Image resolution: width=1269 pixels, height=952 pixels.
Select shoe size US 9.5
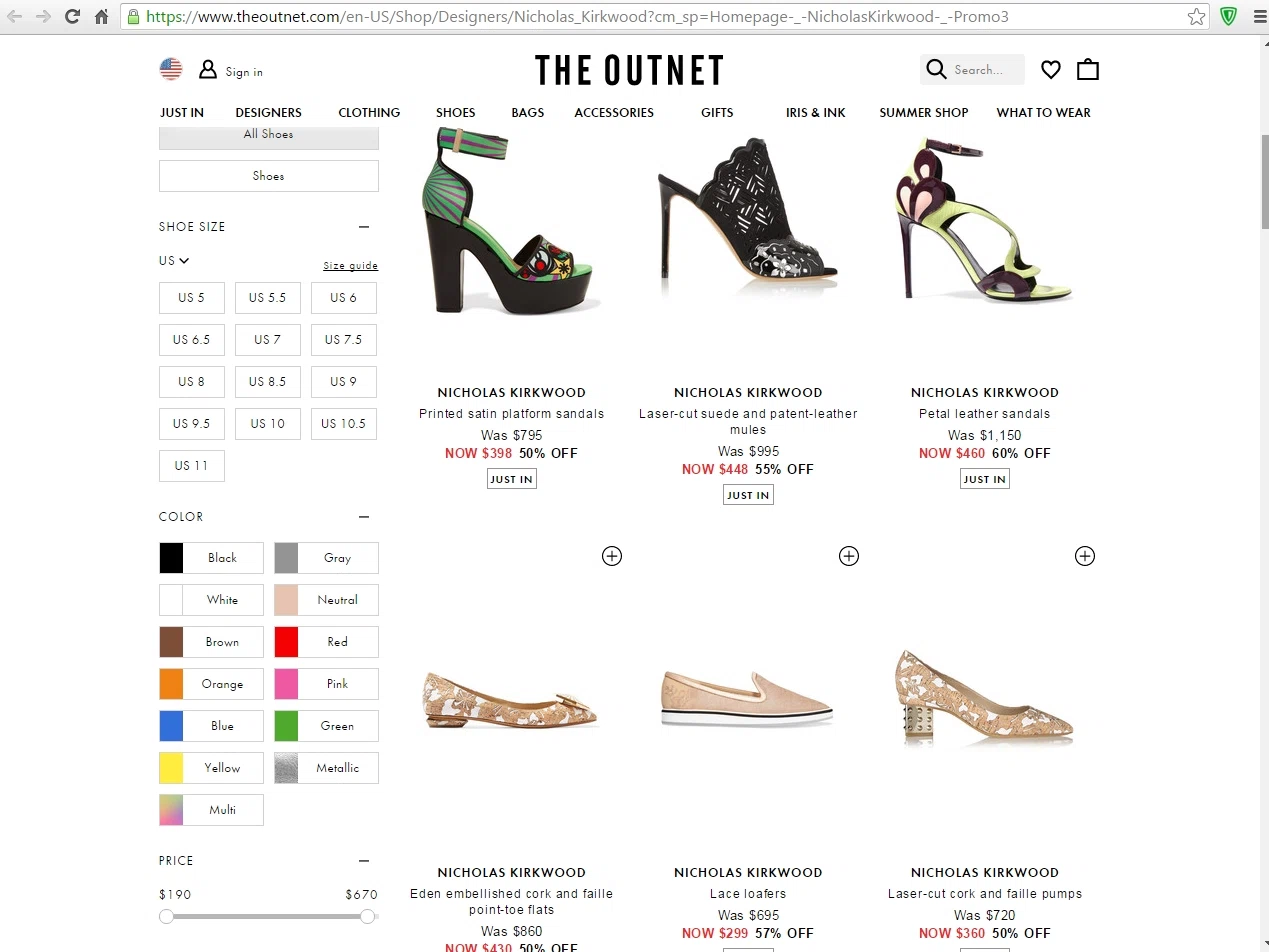coord(192,424)
